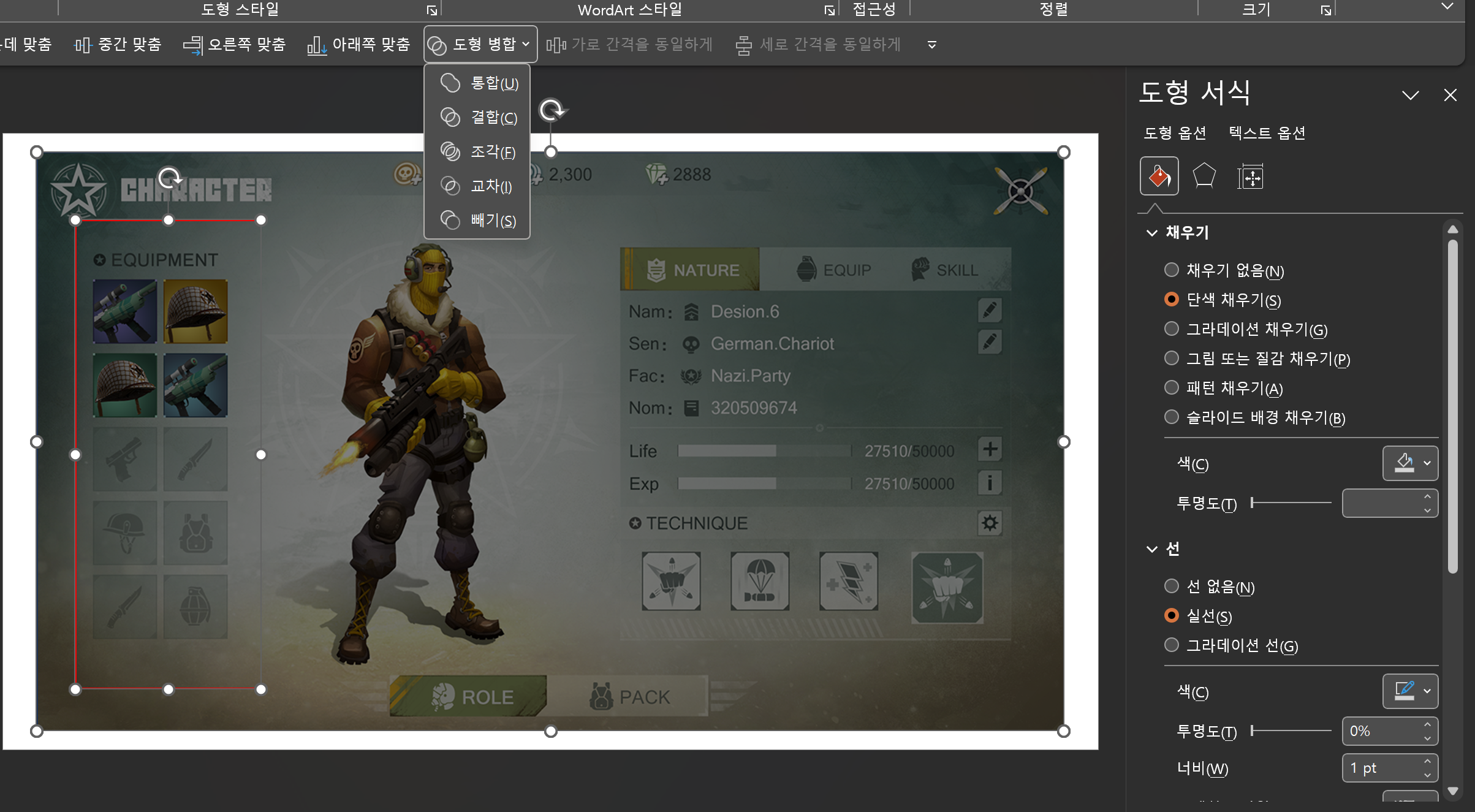
Task: Collapse the 채우기 section
Action: click(x=1152, y=233)
